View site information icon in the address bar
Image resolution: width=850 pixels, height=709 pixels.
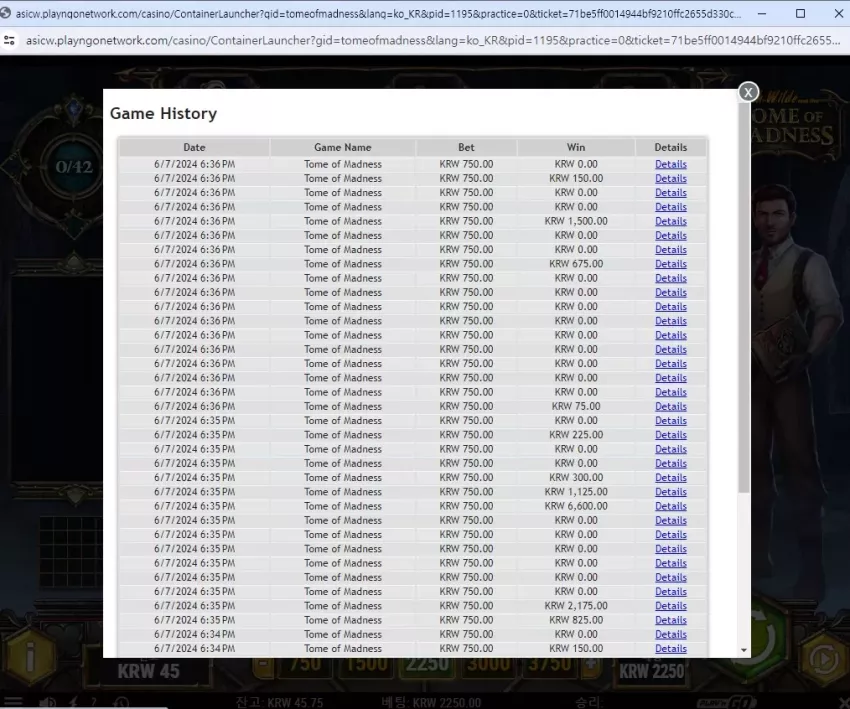[9, 40]
